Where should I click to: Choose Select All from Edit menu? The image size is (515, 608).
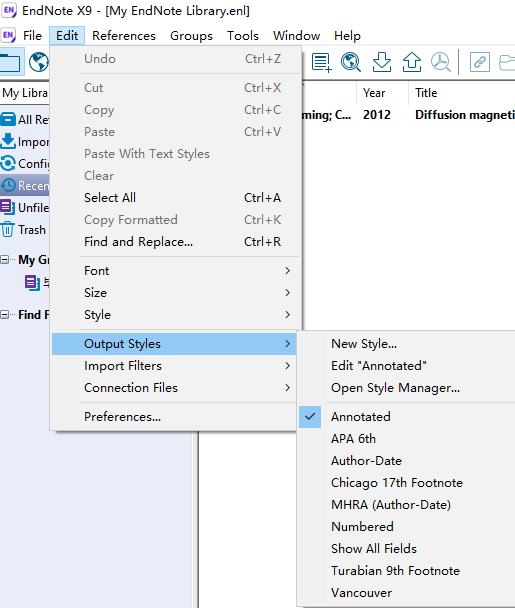(176, 198)
